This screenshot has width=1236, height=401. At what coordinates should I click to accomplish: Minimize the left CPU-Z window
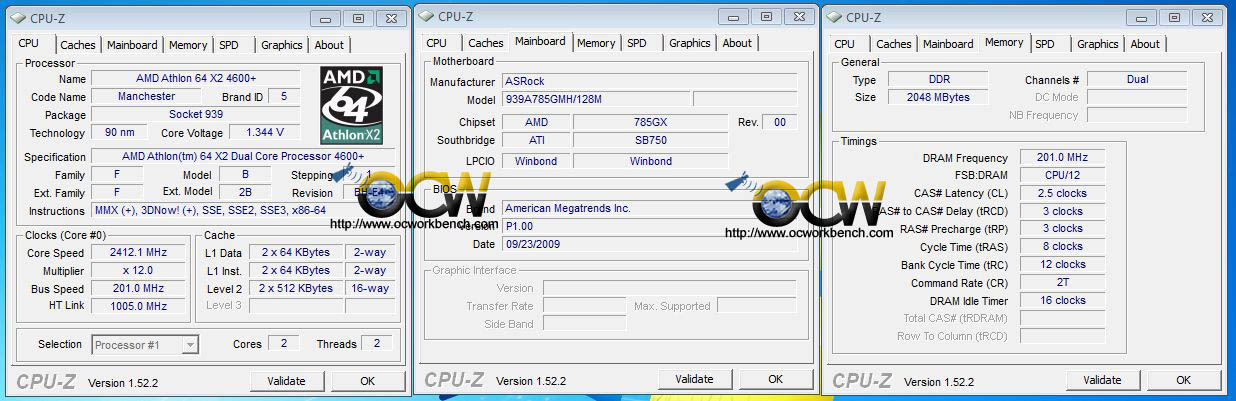tap(325, 18)
